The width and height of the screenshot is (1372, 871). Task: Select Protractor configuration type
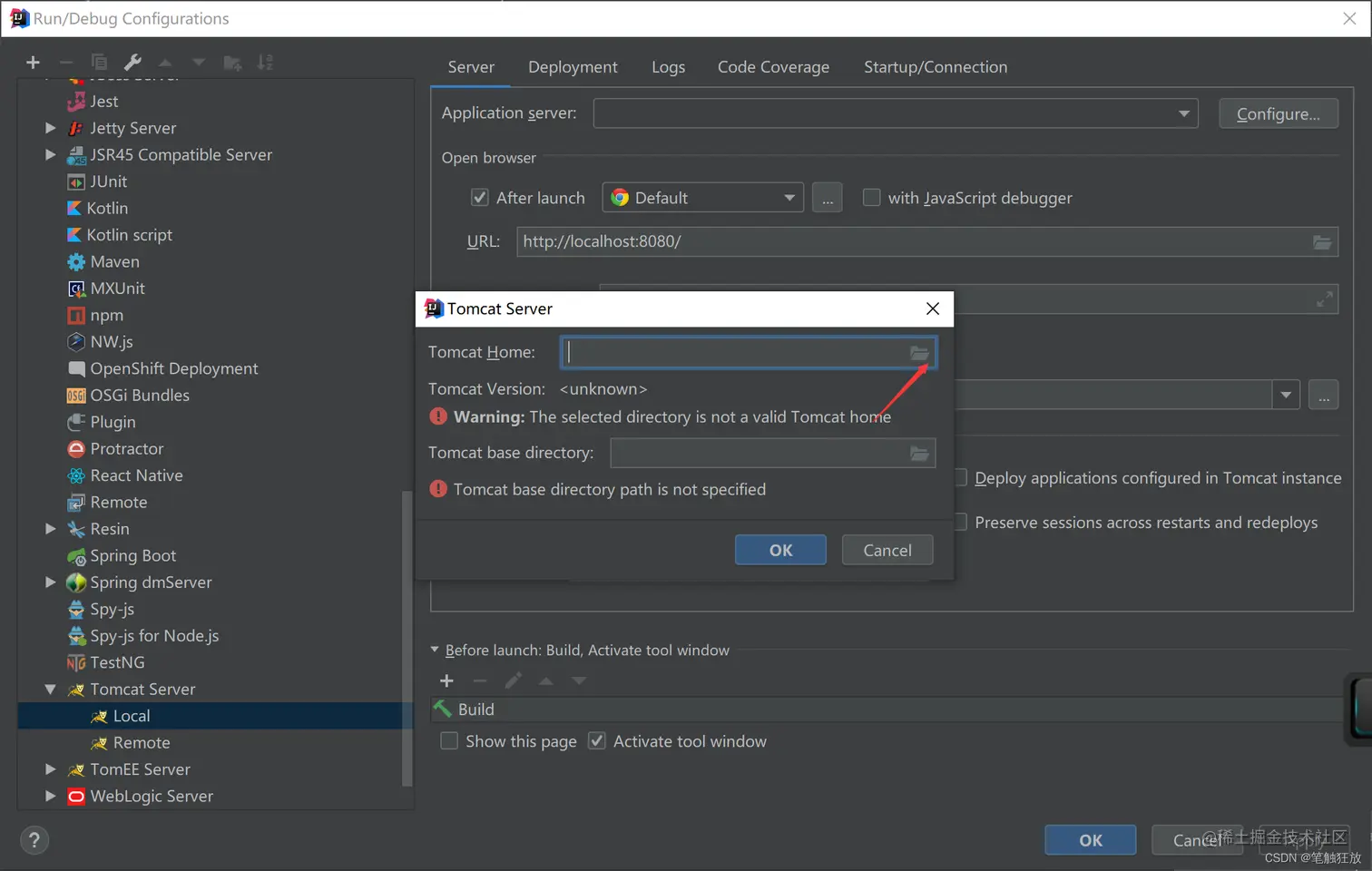tap(114, 449)
